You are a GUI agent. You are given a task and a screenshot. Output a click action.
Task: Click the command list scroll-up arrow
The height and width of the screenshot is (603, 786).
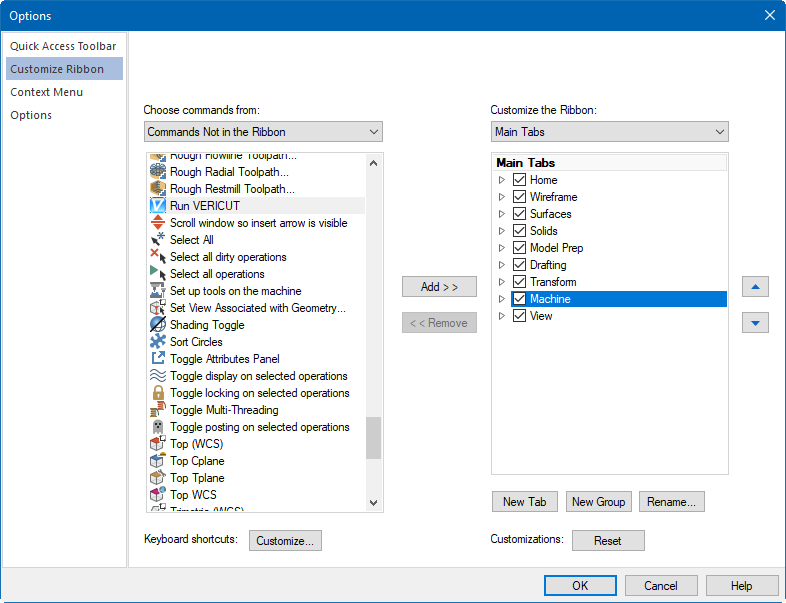click(x=373, y=163)
